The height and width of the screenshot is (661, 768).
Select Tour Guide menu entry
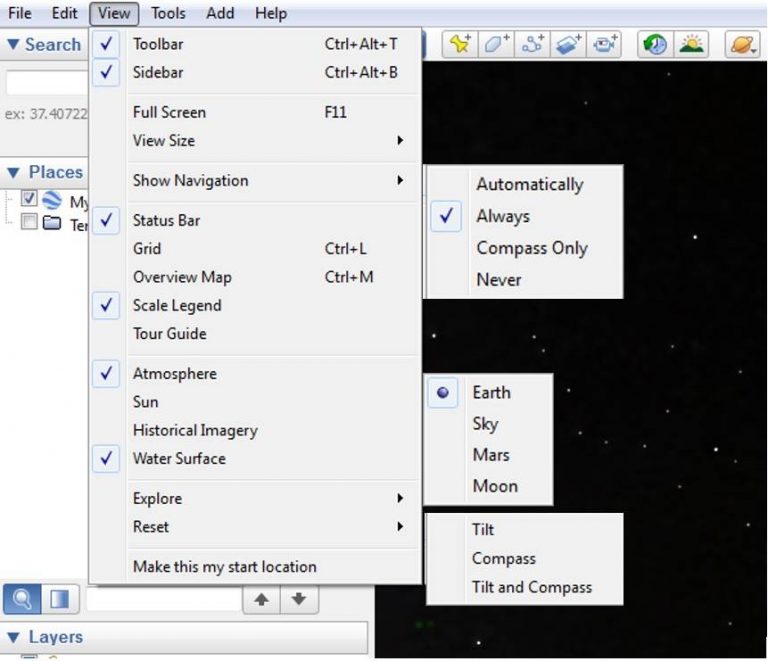pyautogui.click(x=255, y=334)
